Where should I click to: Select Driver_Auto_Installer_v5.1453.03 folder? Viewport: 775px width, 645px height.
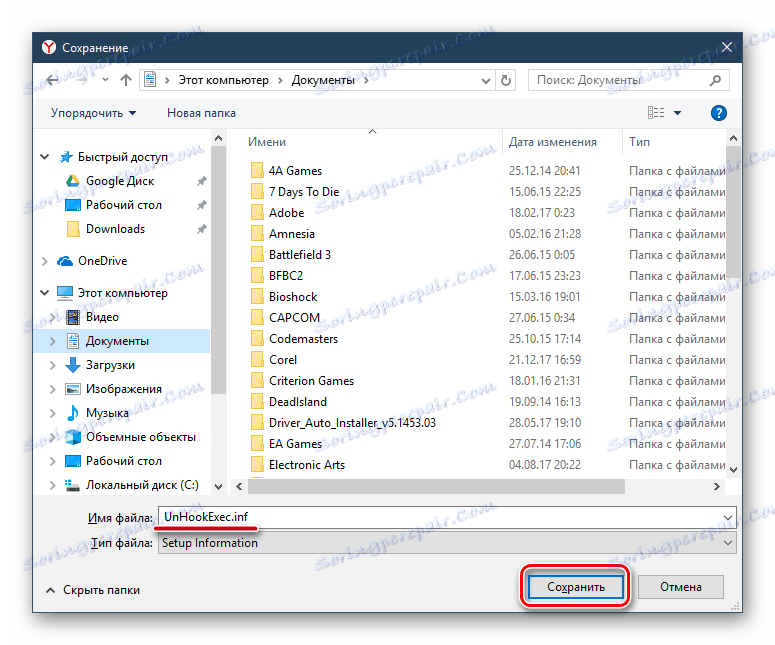click(x=352, y=423)
